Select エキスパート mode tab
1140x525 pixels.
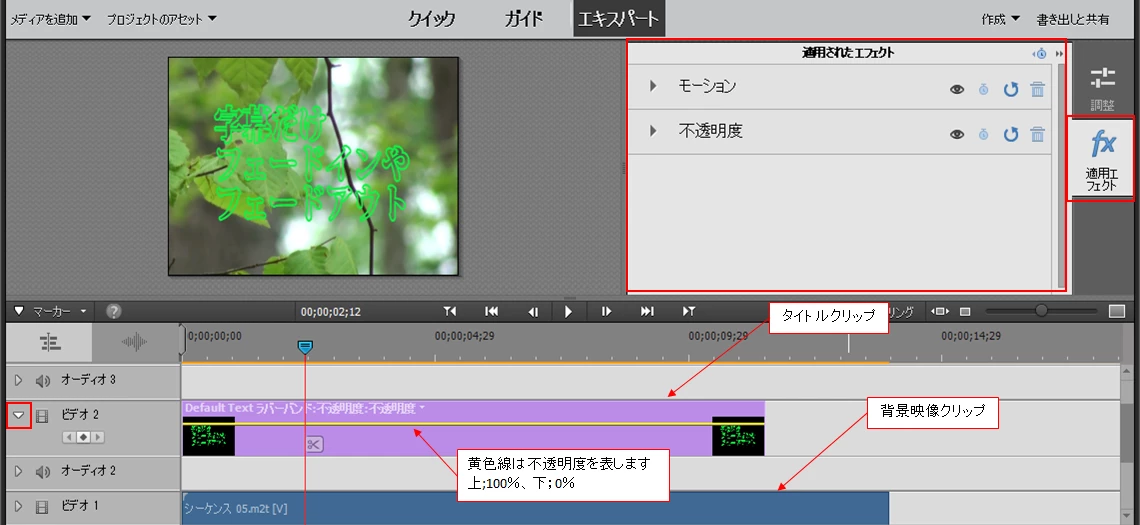pyautogui.click(x=619, y=19)
